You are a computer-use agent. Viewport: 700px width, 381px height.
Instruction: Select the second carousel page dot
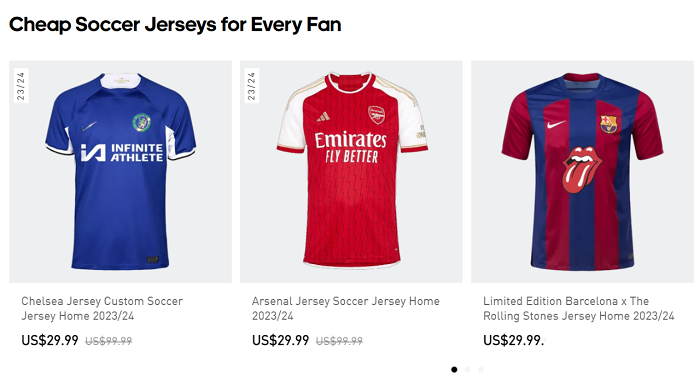point(467,369)
